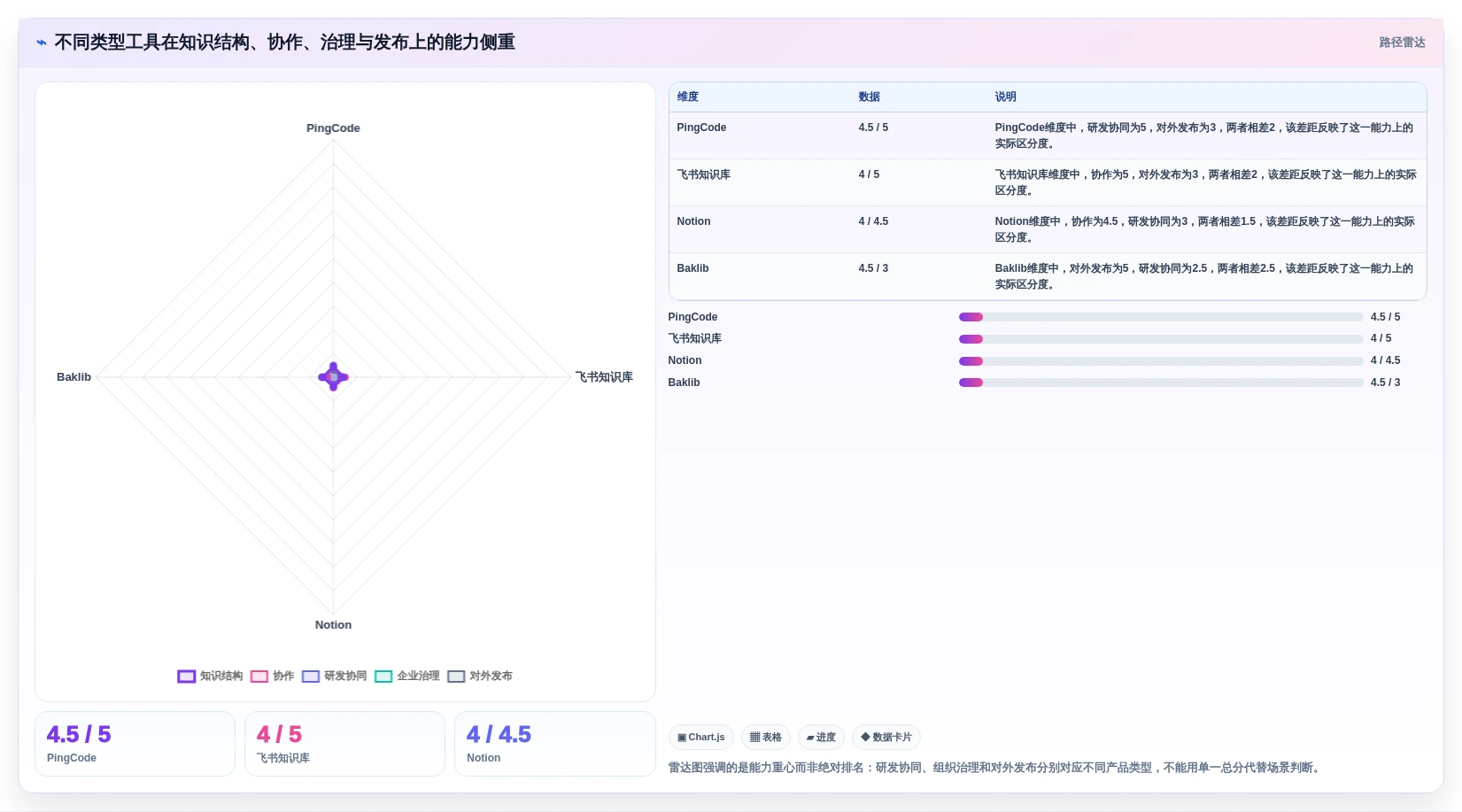This screenshot has height=812, width=1462.
Task: Click the PingCode description text in table
Action: (x=1204, y=135)
